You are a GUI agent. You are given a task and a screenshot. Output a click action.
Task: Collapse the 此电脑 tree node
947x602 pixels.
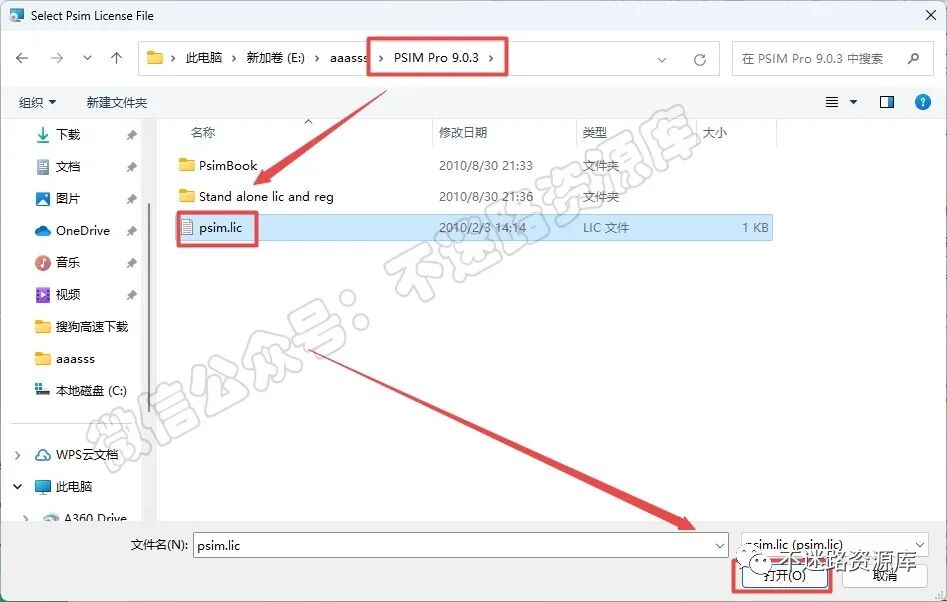click(x=18, y=487)
